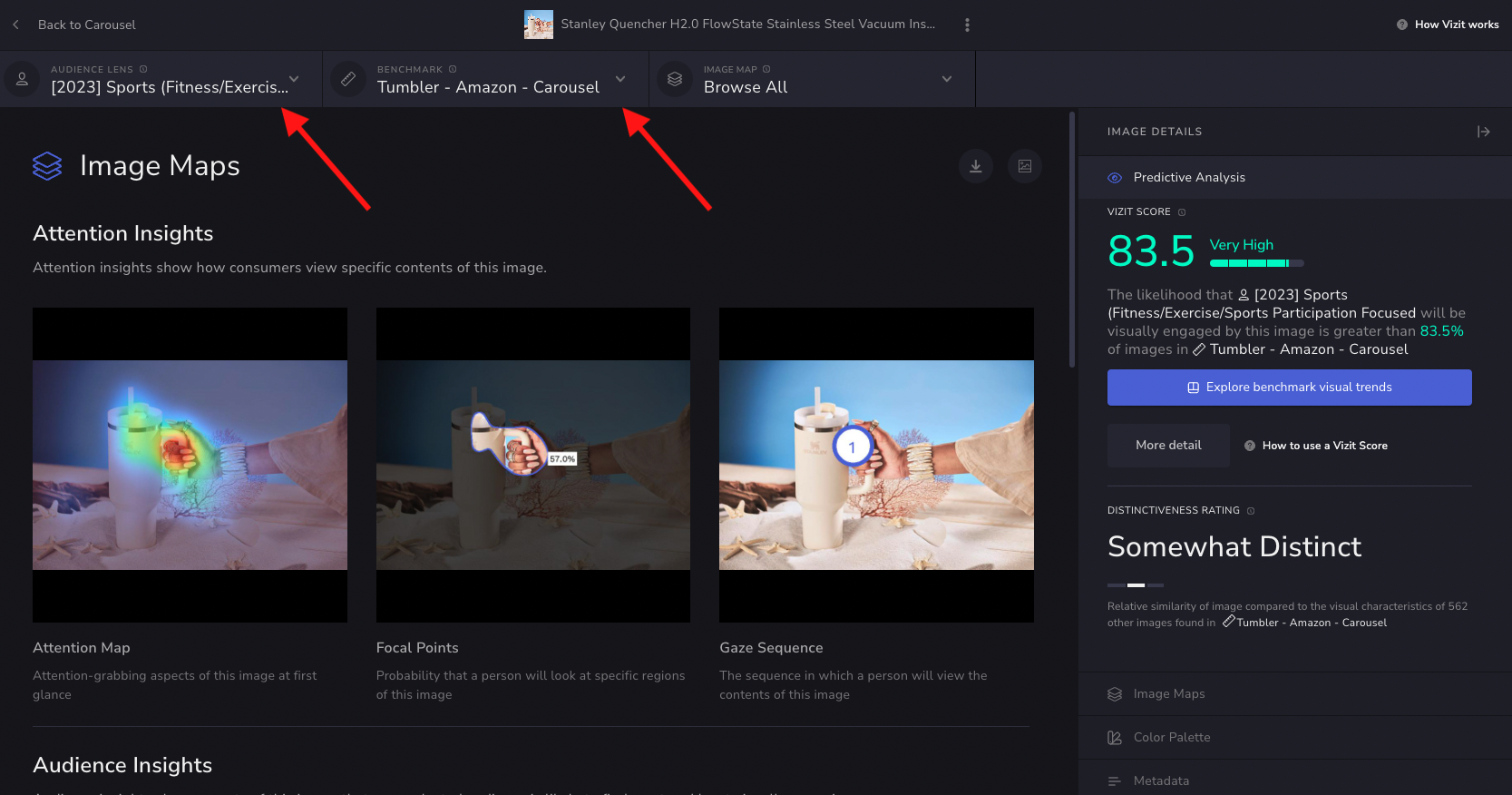Toggle the Predictive Analysis eye icon
The height and width of the screenshot is (795, 1512).
pyautogui.click(x=1115, y=178)
